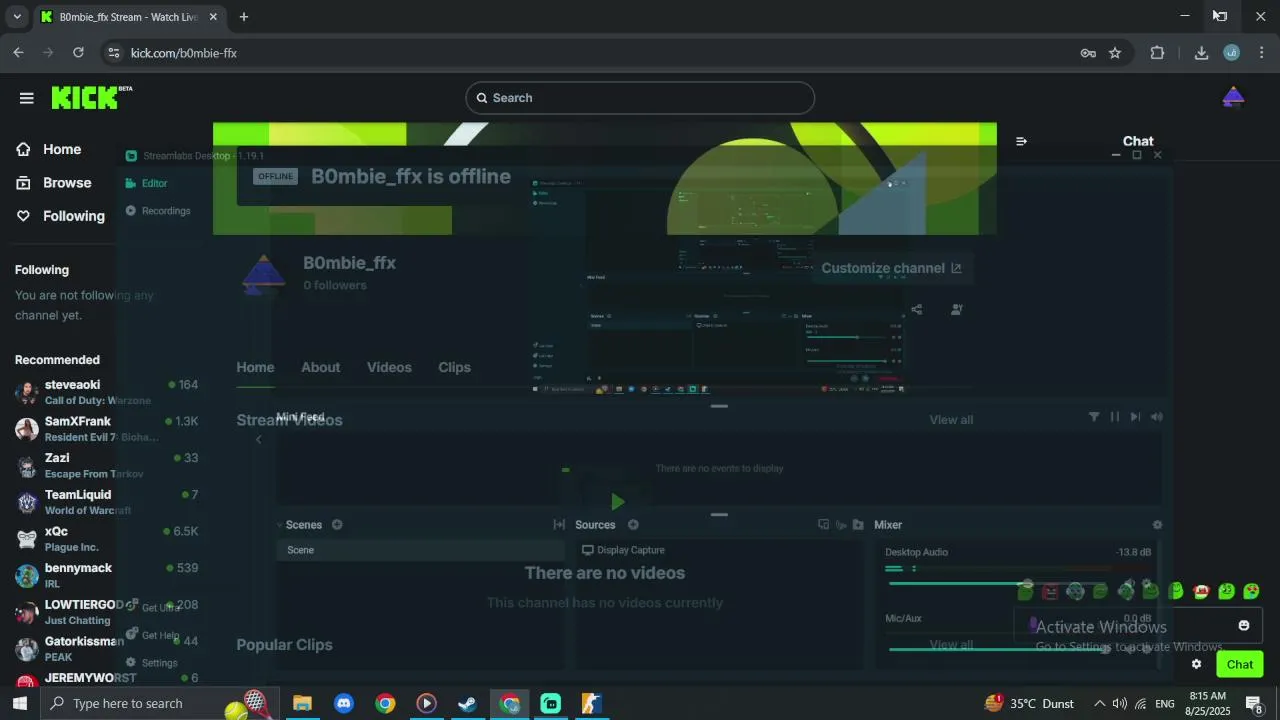The image size is (1280, 720).
Task: Add source folder in Streamlabs Sources
Action: pos(858,525)
